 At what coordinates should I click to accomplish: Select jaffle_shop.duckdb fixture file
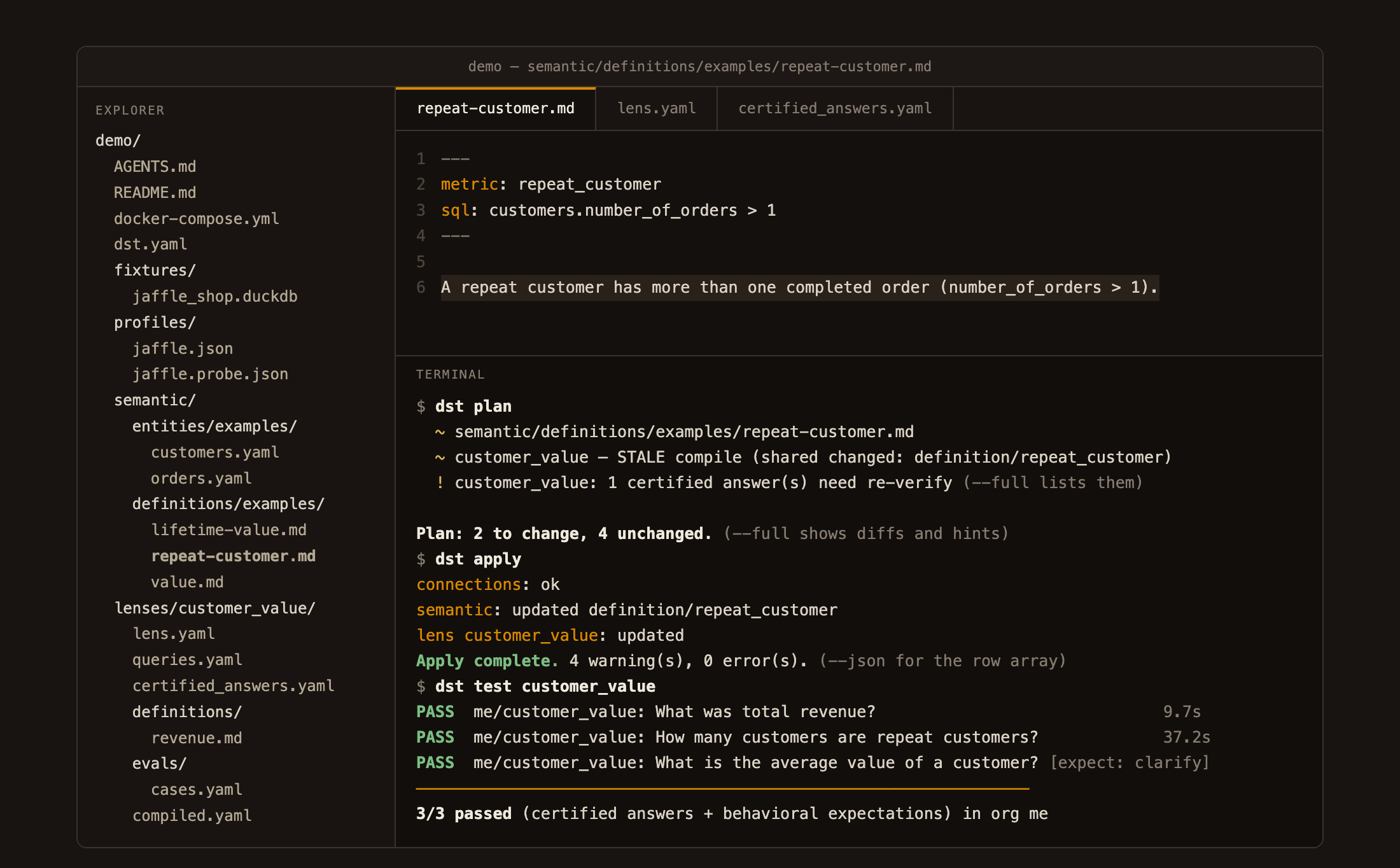coord(214,297)
